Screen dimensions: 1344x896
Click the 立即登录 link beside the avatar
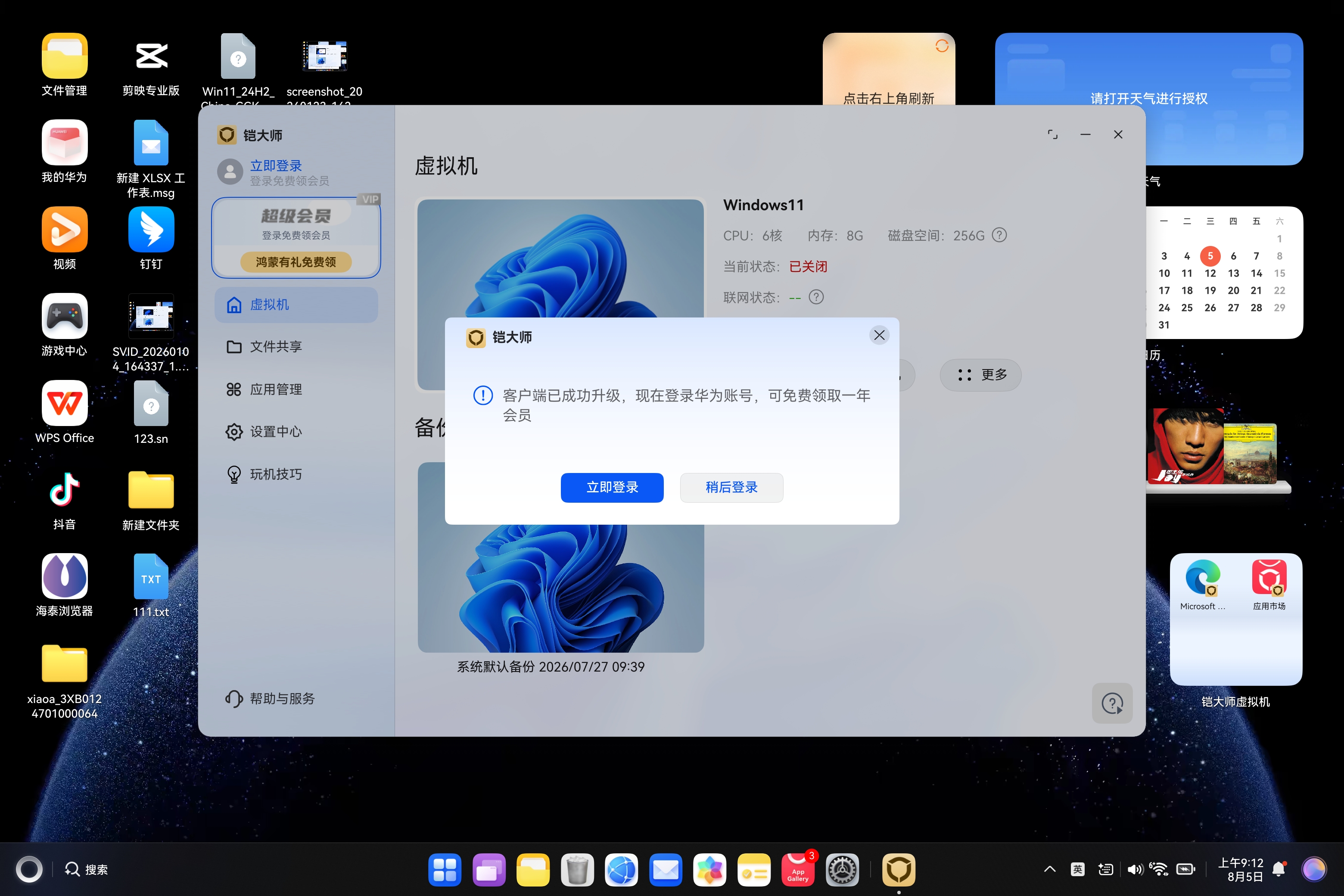pos(276,166)
